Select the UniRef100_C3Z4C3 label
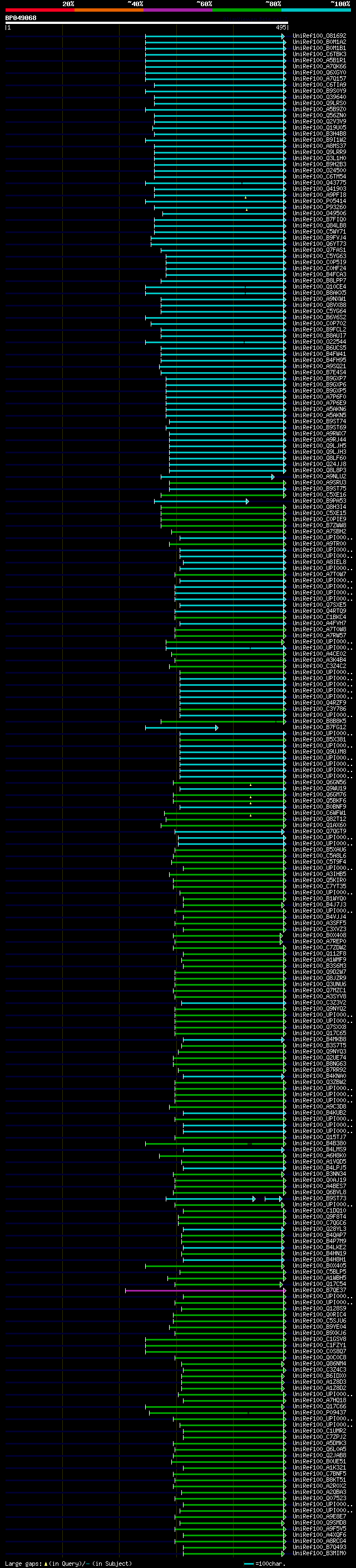The width and height of the screenshot is (356, 1568). [319, 1369]
